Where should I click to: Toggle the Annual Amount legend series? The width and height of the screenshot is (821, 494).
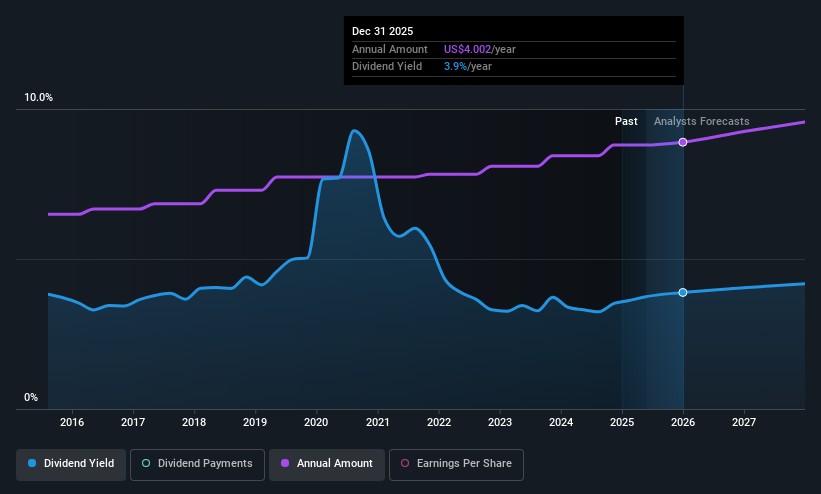pyautogui.click(x=328, y=464)
